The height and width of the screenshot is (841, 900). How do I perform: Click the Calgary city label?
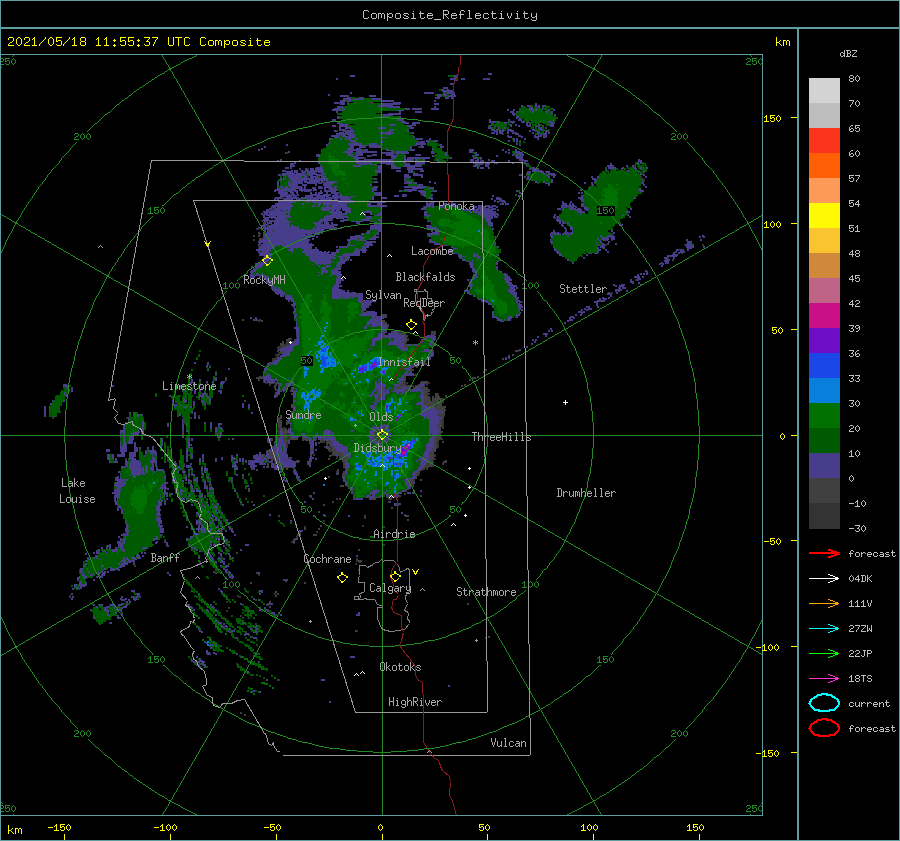tap(390, 588)
